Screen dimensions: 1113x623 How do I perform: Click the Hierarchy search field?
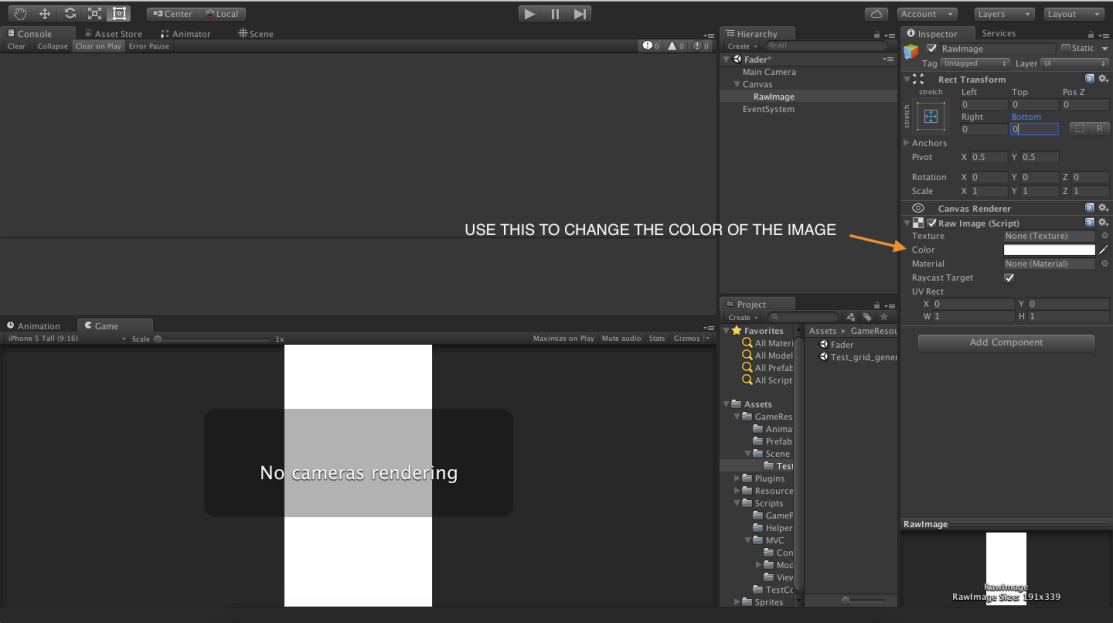pyautogui.click(x=827, y=46)
